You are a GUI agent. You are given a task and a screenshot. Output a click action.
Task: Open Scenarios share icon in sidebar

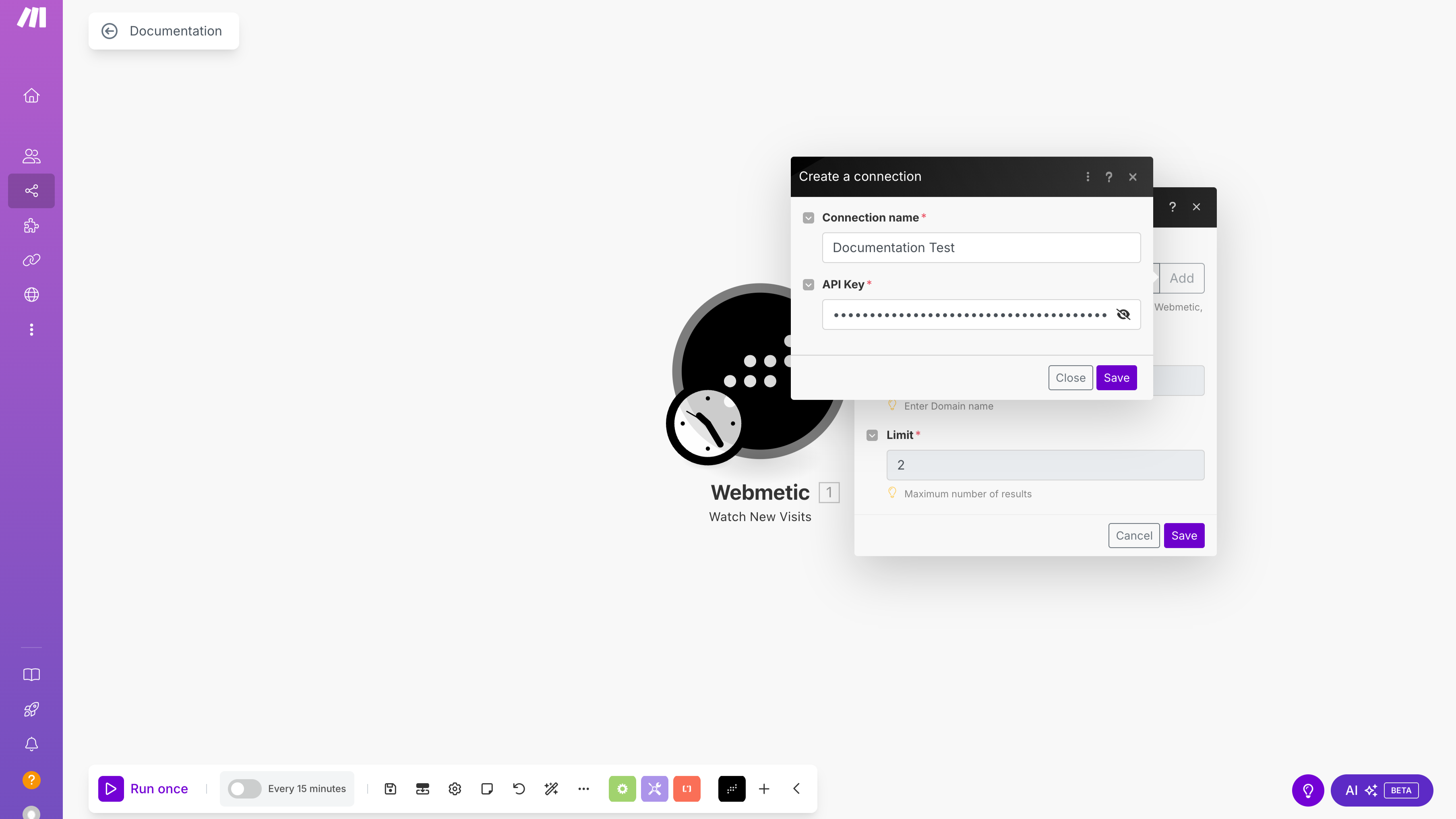coord(32,190)
